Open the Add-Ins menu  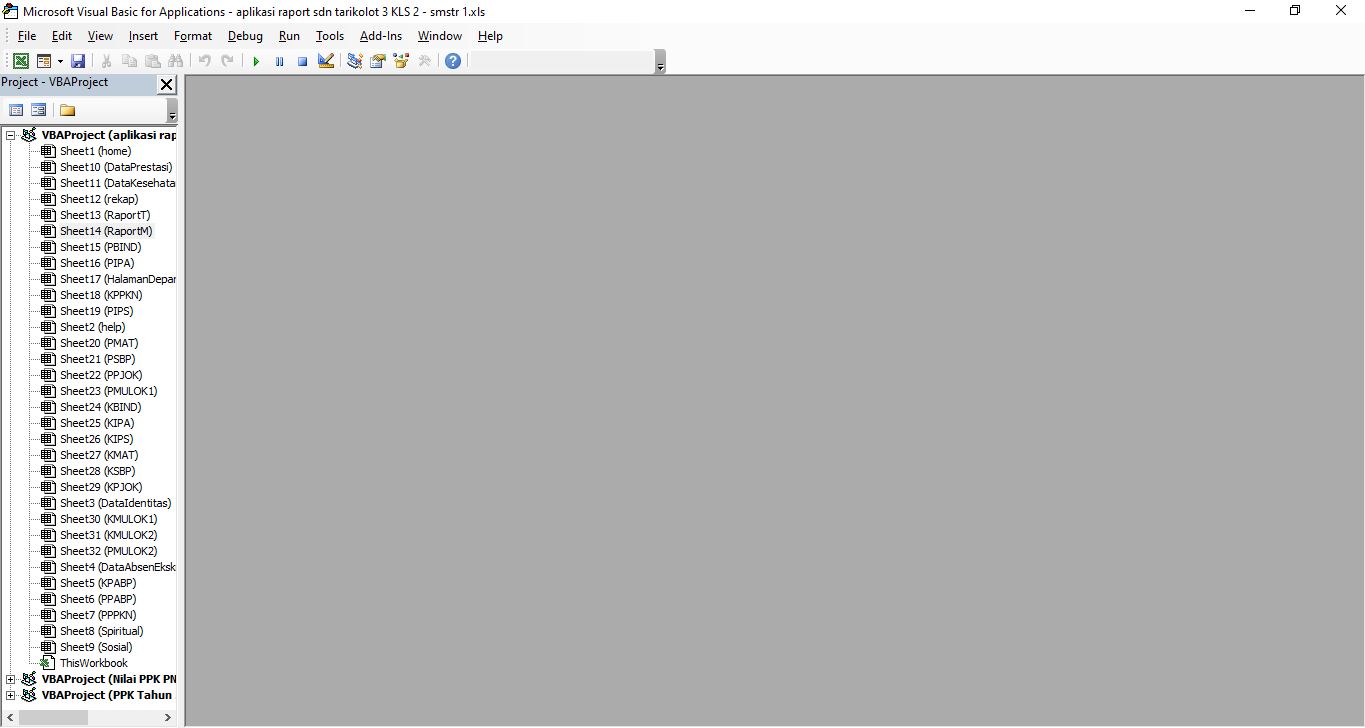(381, 36)
